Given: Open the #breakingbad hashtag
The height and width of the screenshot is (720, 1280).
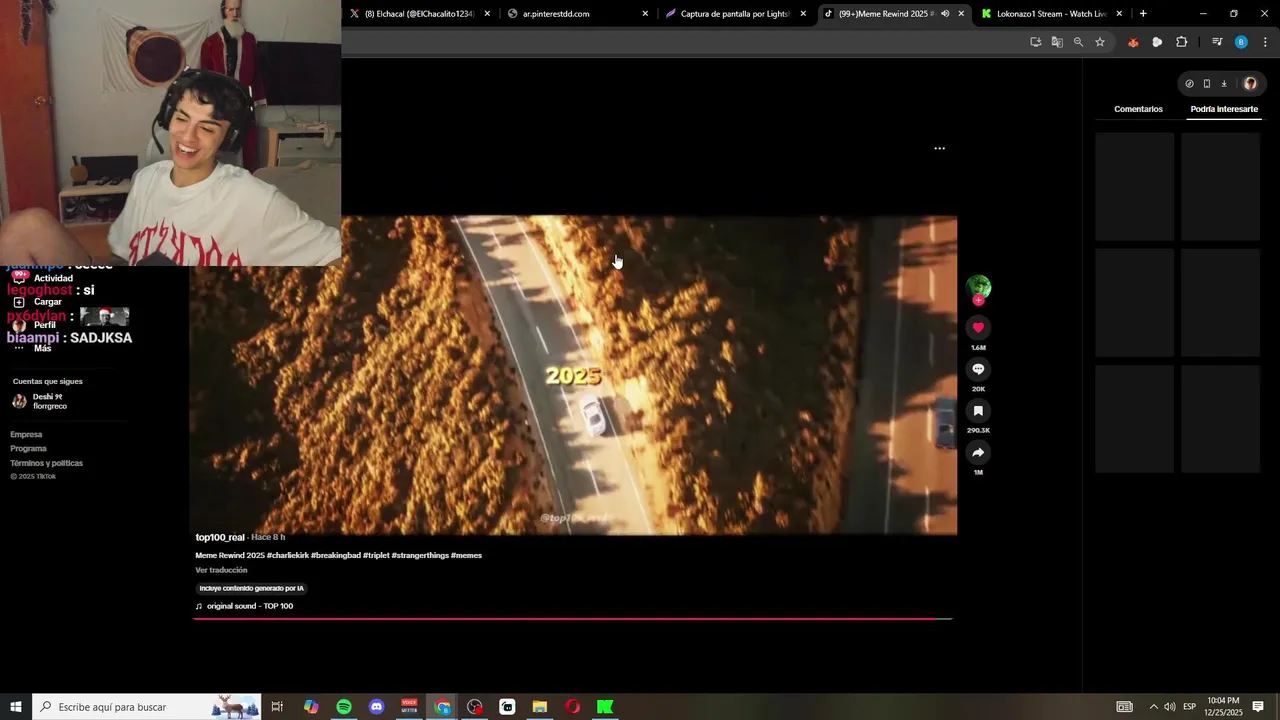Looking at the screenshot, I should click(335, 555).
